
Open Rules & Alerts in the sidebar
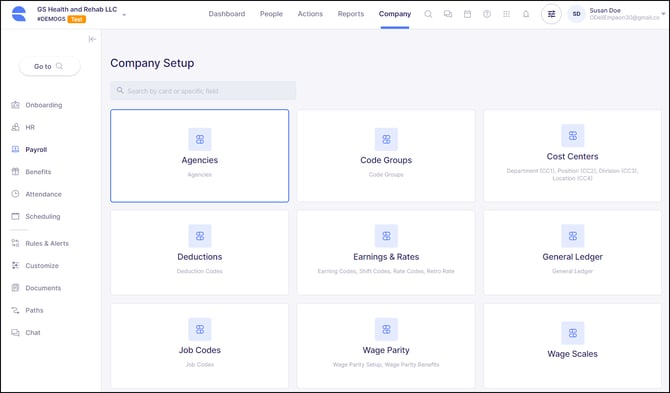click(47, 243)
